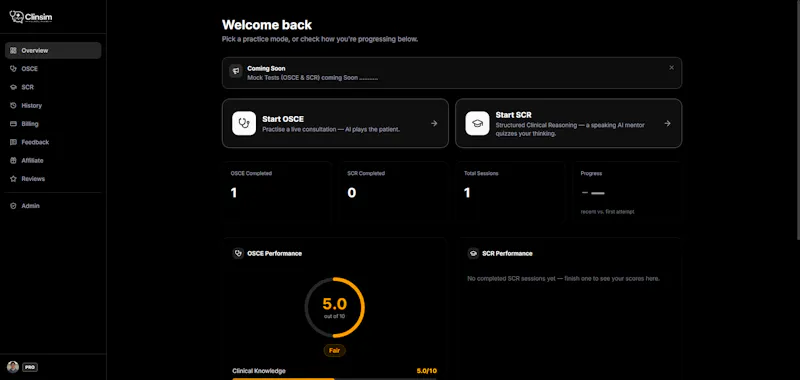800x380 pixels.
Task: Click the Welcome back heading
Action: 267,24
